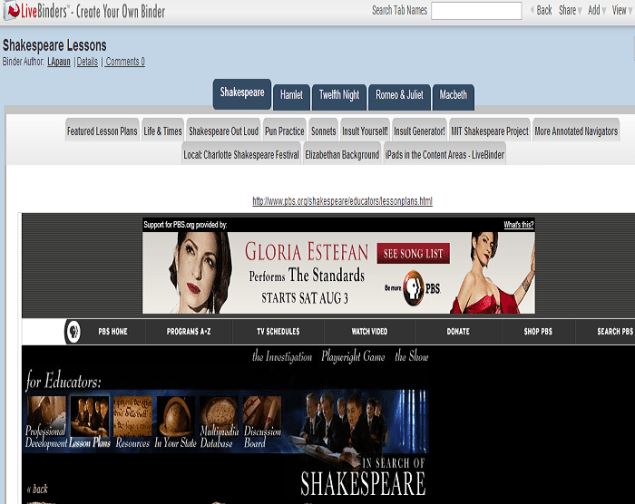
Task: Expand the Share dropdown menu
Action: pyautogui.click(x=570, y=10)
